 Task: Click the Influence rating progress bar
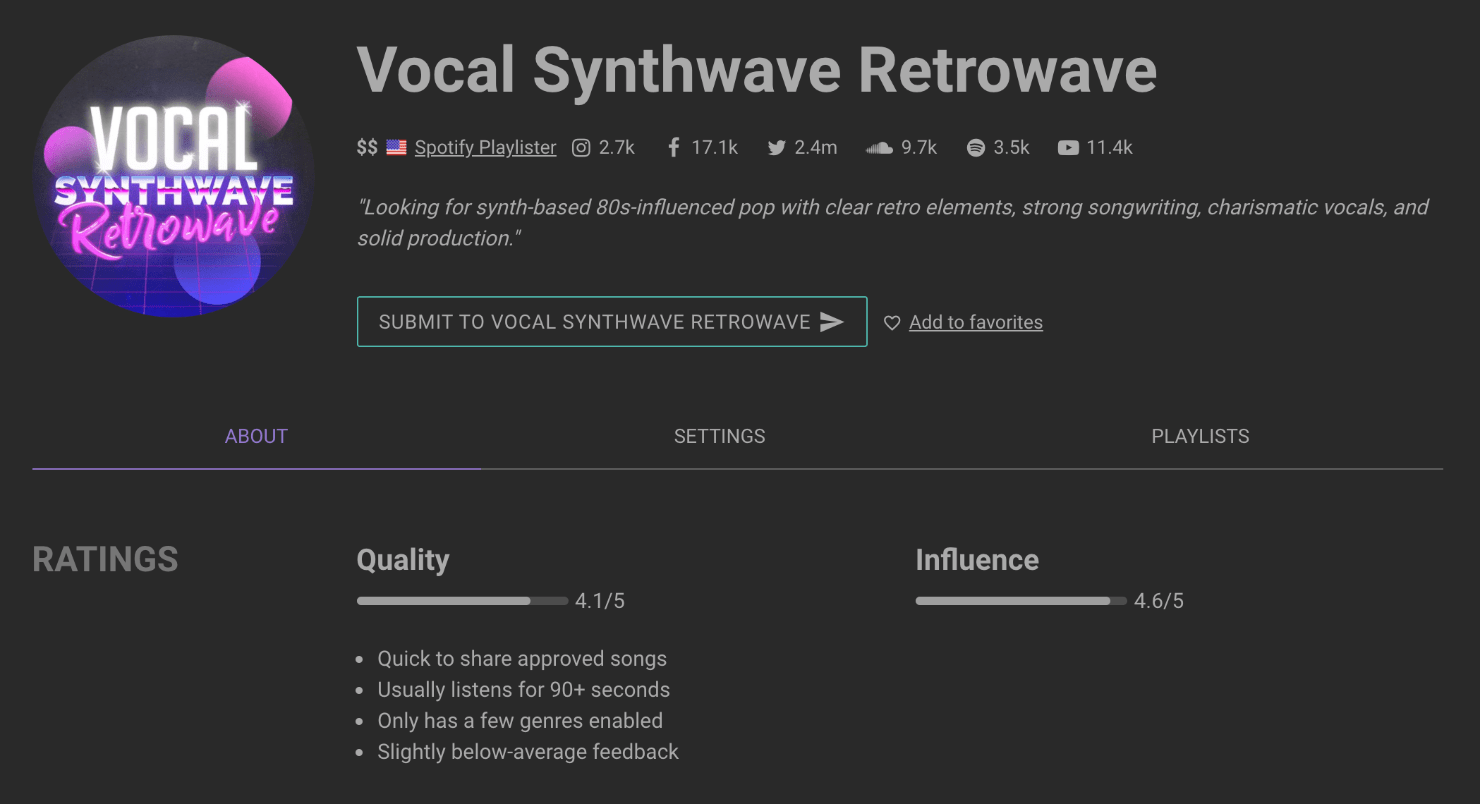[1021, 601]
